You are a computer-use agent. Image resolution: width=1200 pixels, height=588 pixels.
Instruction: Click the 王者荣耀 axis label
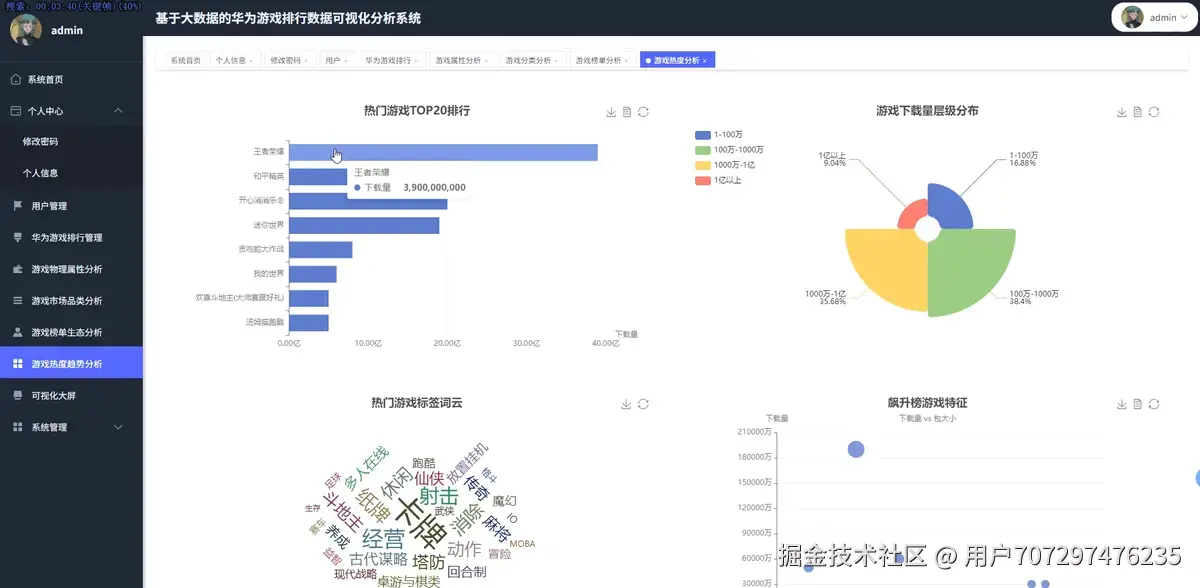point(268,152)
